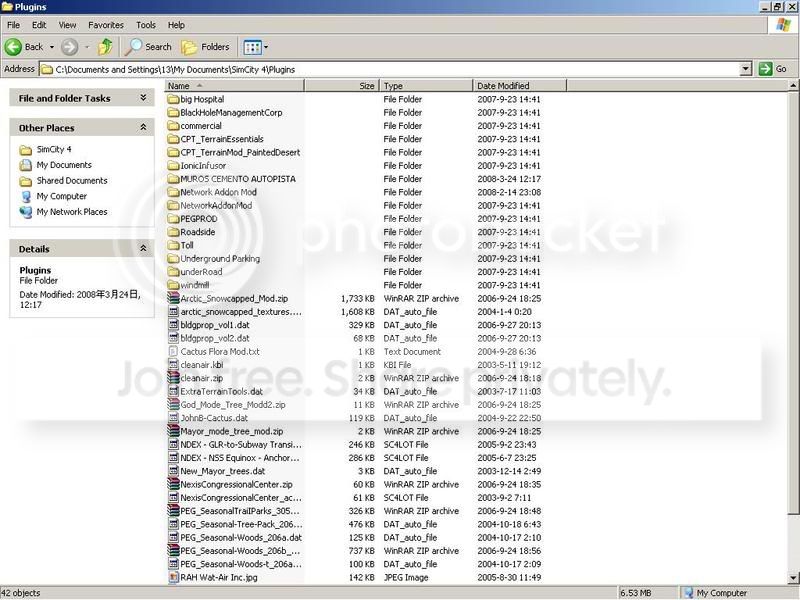Sort by the Type column header
Image resolution: width=800 pixels, height=600 pixels.
coord(427,86)
